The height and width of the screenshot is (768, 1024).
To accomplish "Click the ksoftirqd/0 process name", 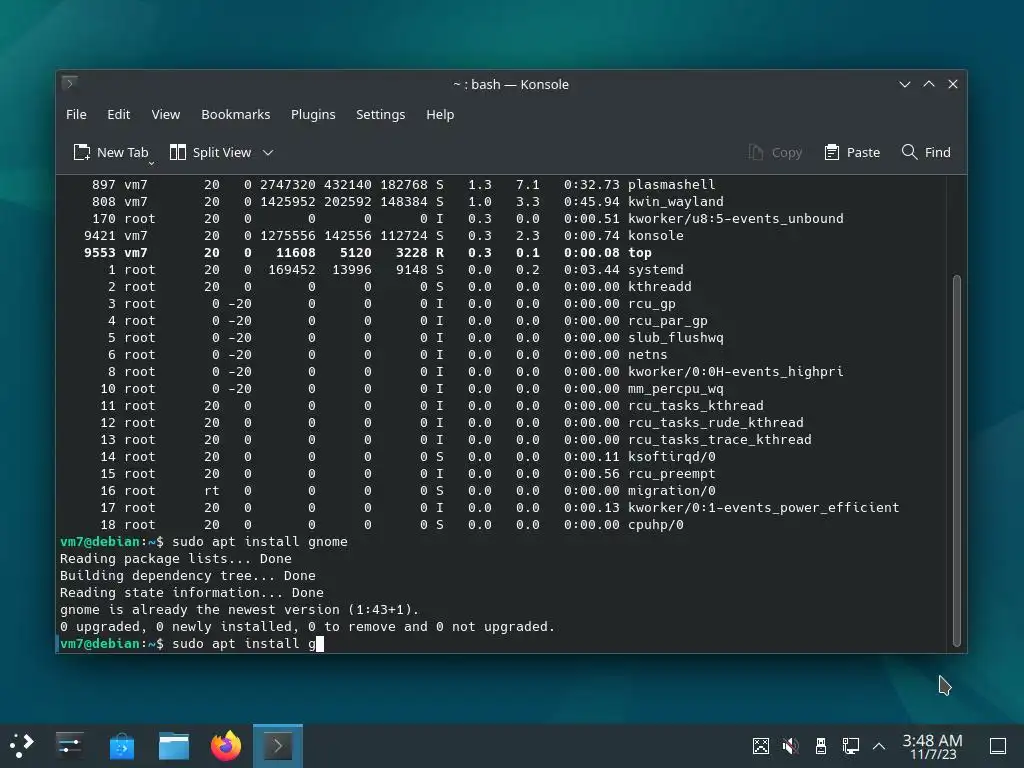I will pos(671,456).
